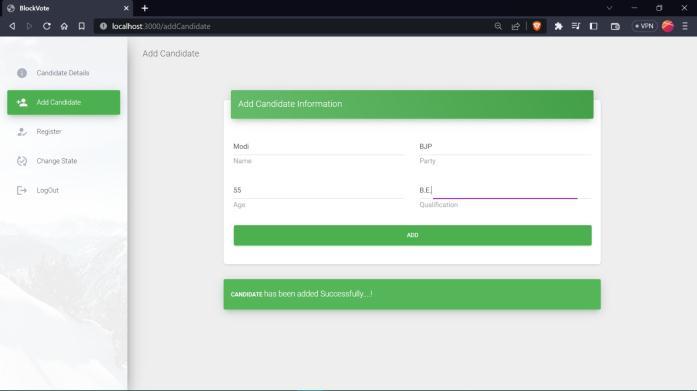The height and width of the screenshot is (391, 697).
Task: Bookmark this page using bookmark icon
Action: pos(81,26)
